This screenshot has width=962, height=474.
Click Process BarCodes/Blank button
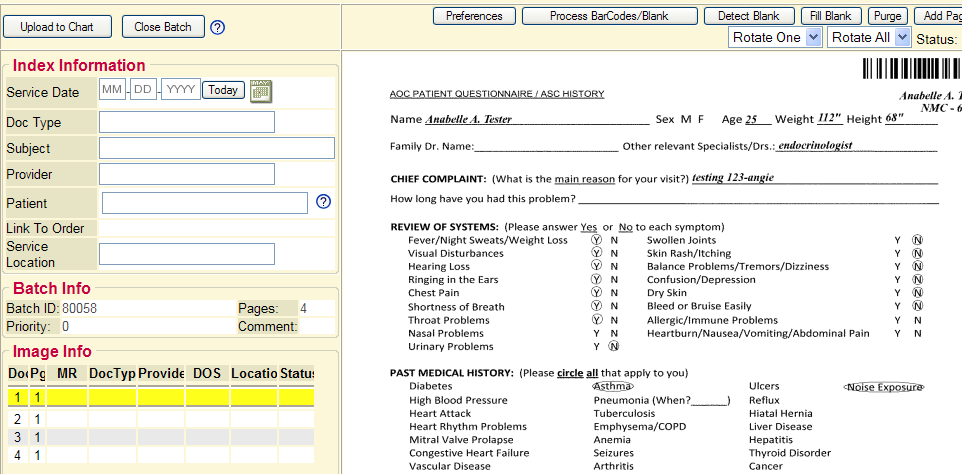tap(609, 16)
